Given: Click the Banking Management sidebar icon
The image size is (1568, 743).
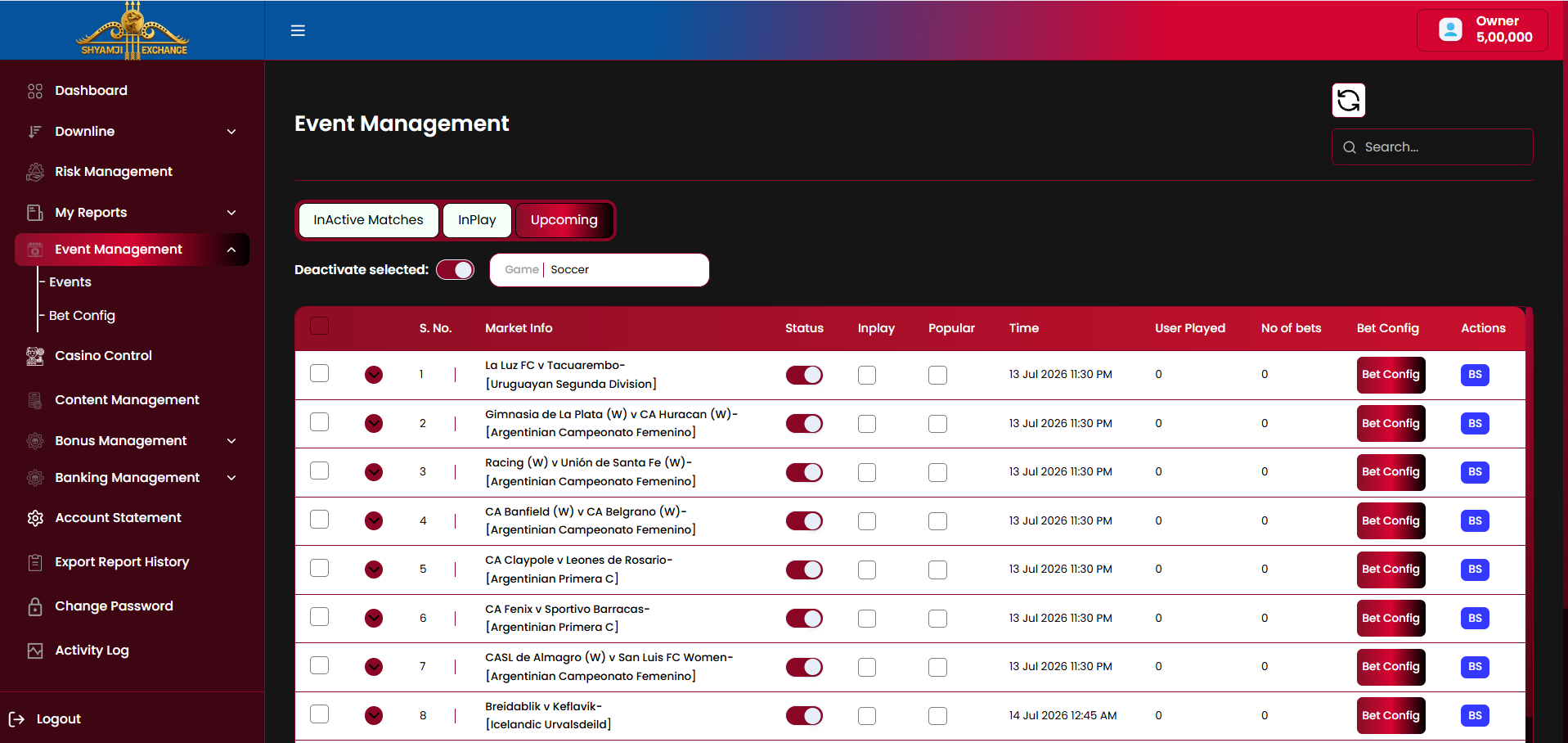Looking at the screenshot, I should click(35, 478).
